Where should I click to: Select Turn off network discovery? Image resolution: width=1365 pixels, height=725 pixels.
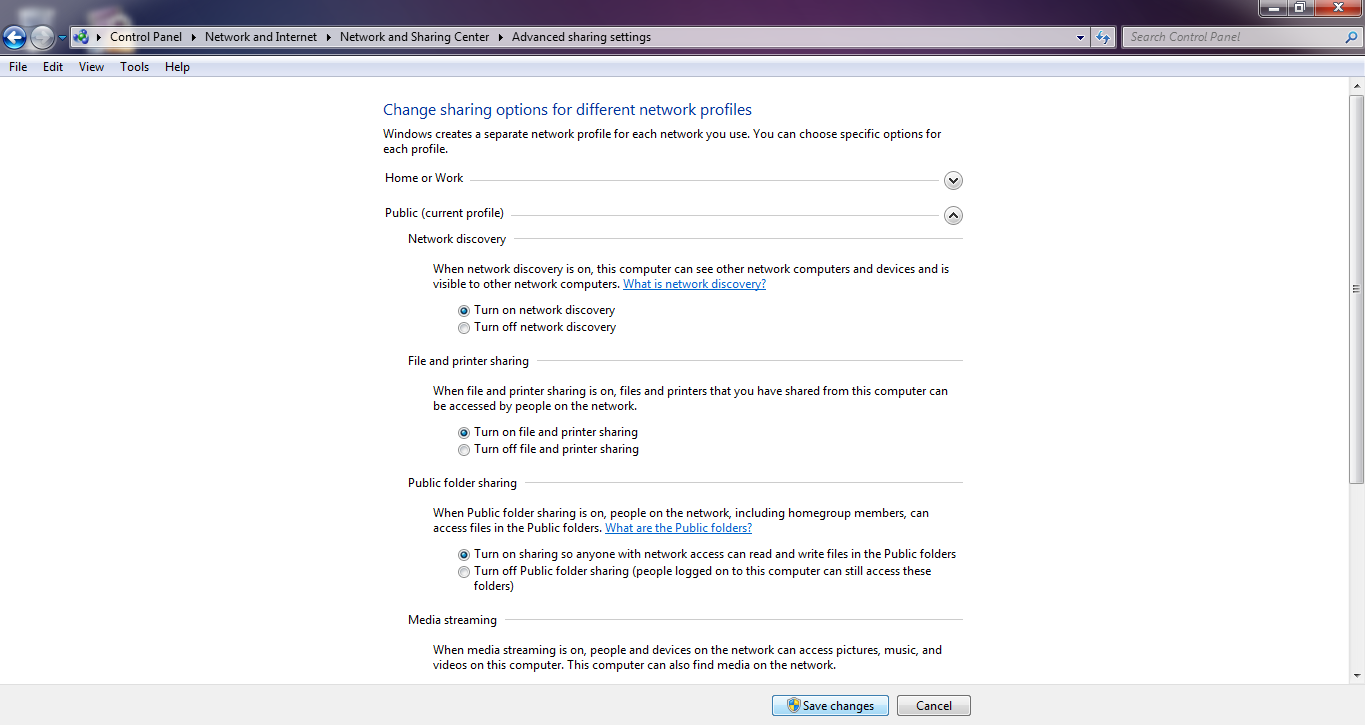point(463,327)
